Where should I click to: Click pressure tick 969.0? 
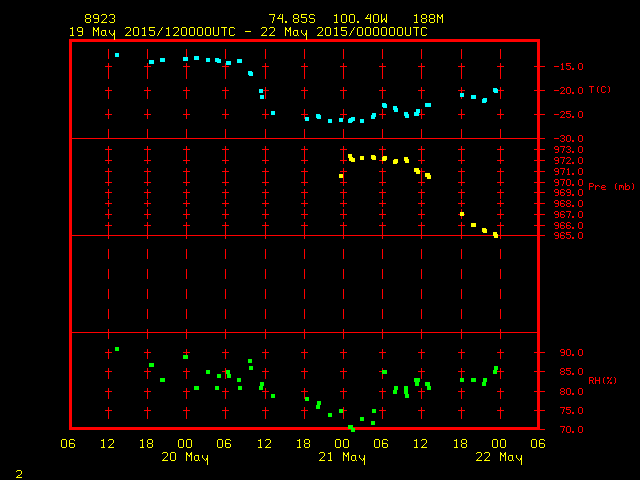pos(569,193)
